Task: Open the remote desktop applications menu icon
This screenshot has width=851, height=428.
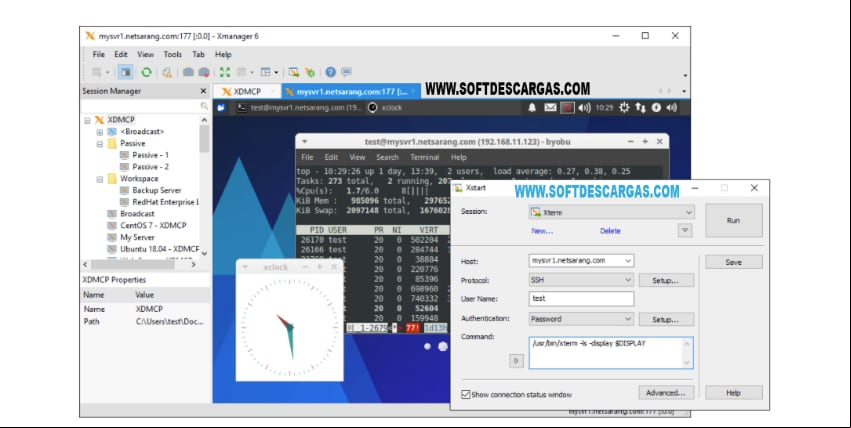Action: [221, 107]
